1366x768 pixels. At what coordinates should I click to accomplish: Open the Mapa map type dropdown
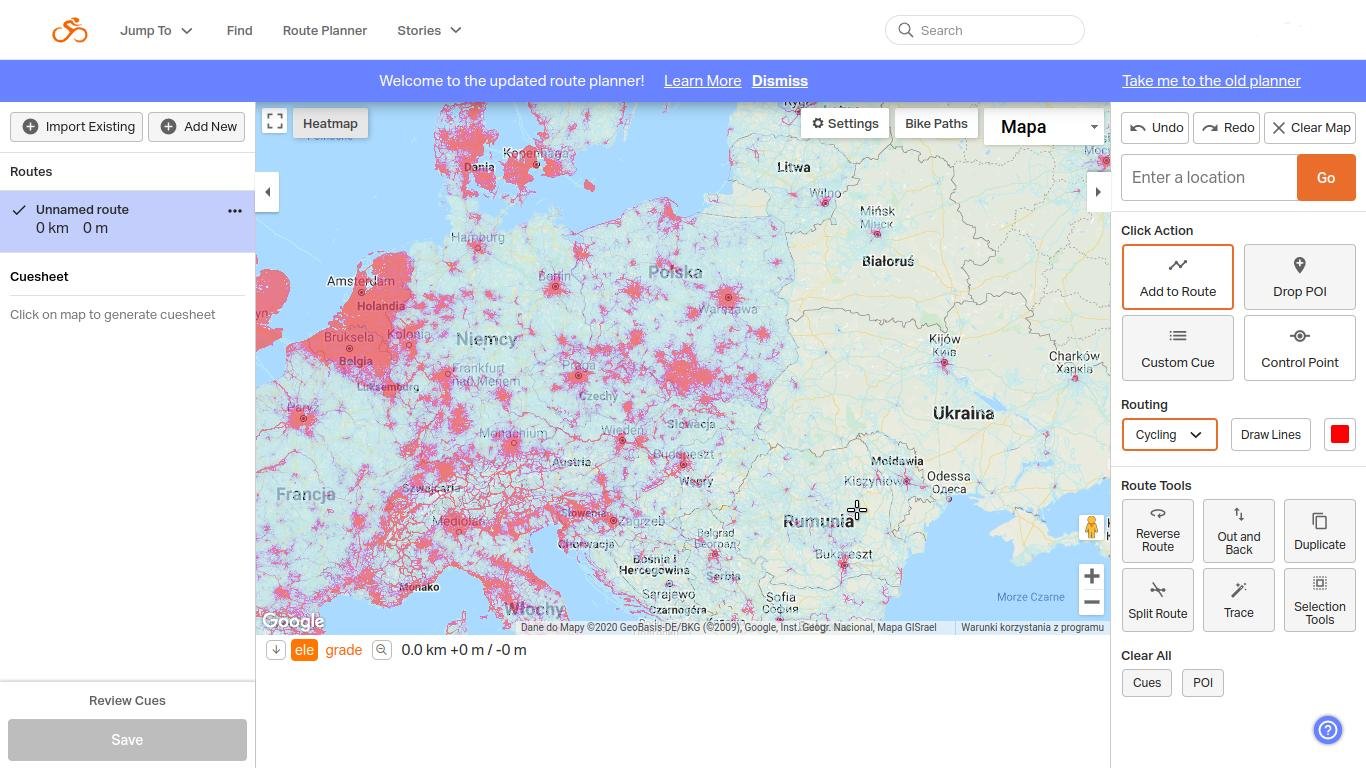click(x=1046, y=127)
